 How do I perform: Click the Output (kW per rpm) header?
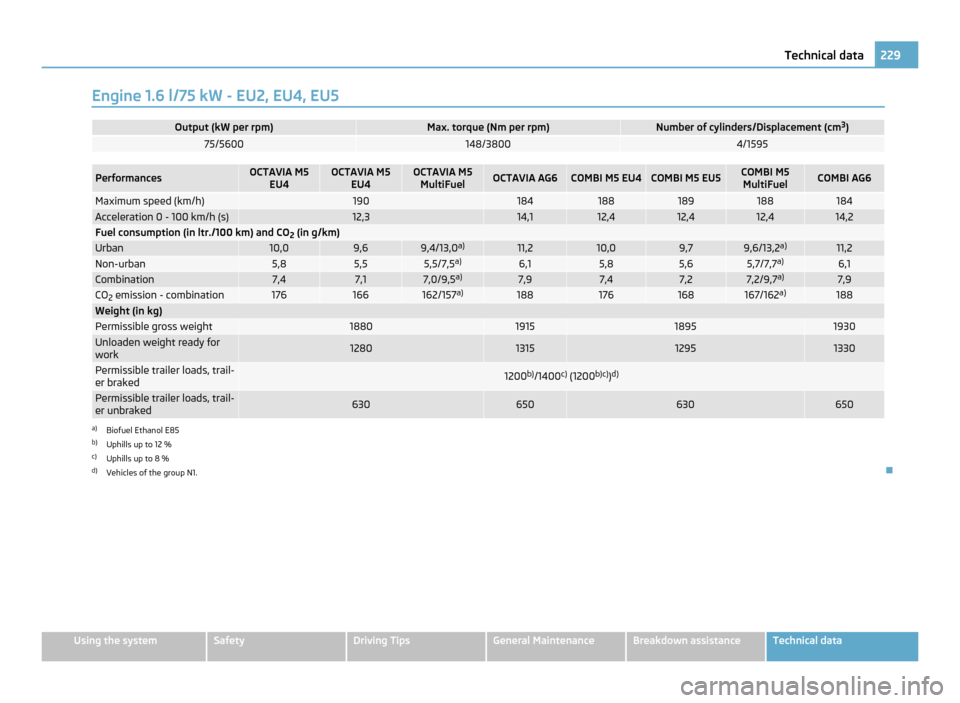pos(223,127)
